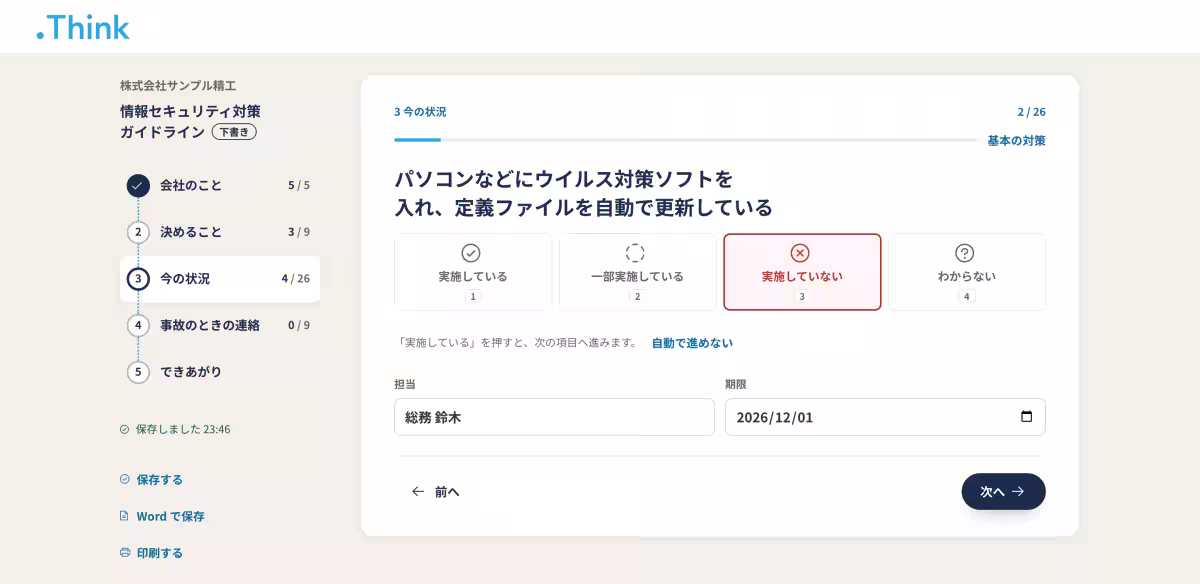Screen dimensions: 1200x584
Task: Select the '実施している' answer option
Action: (473, 272)
